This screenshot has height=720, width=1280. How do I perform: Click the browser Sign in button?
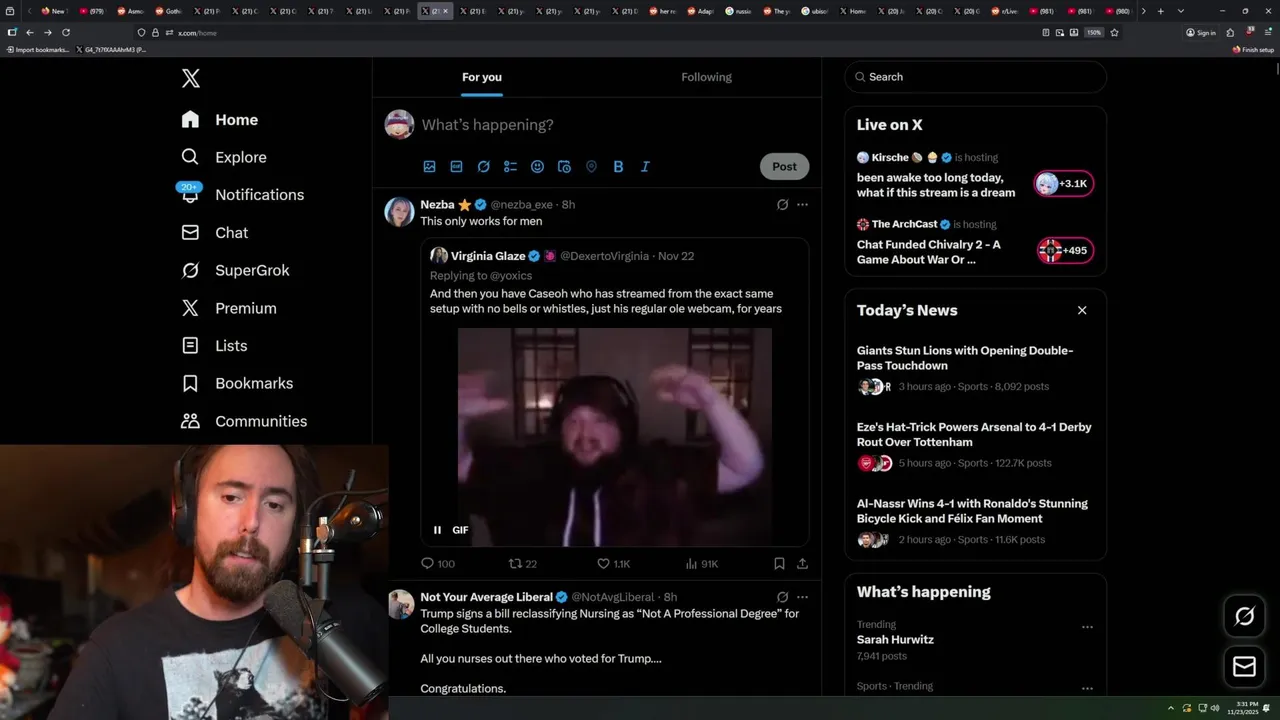click(1200, 33)
